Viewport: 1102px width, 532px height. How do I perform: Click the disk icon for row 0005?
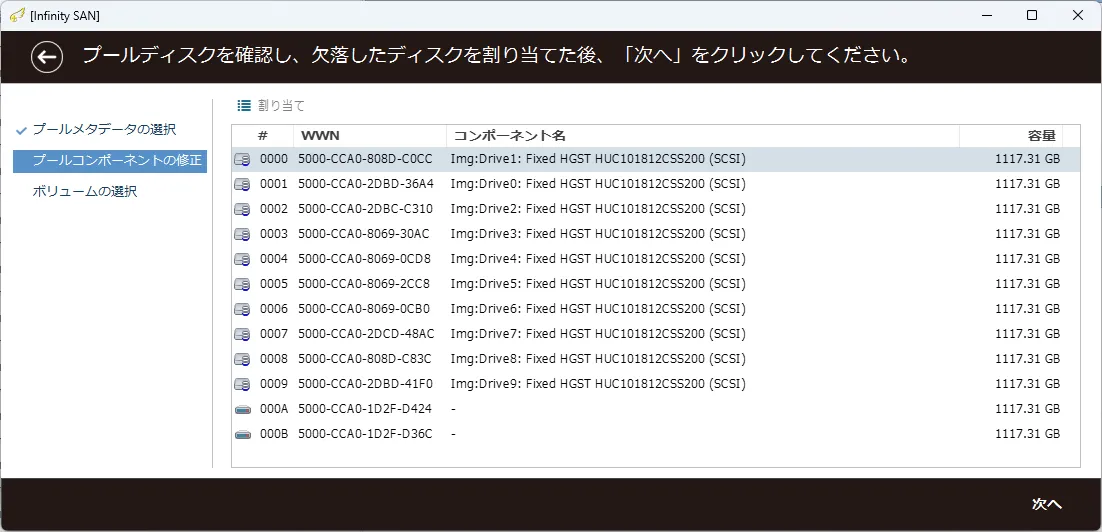click(x=242, y=284)
